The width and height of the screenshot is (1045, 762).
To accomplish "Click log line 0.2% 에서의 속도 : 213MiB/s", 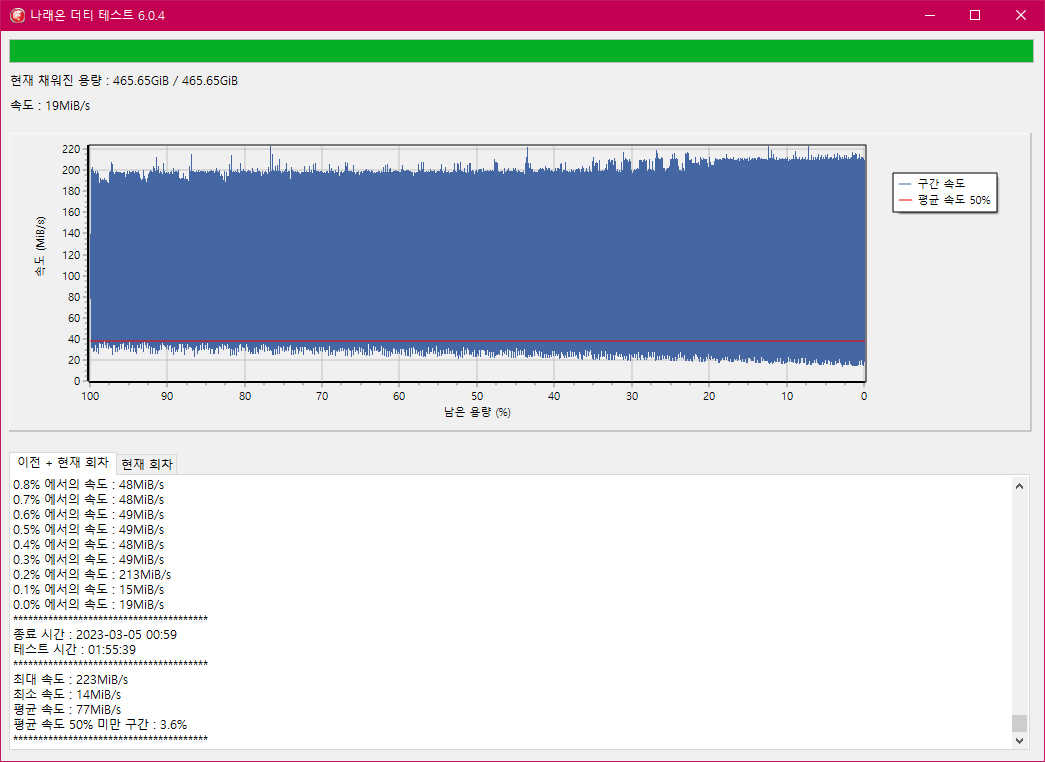I will pyautogui.click(x=92, y=575).
